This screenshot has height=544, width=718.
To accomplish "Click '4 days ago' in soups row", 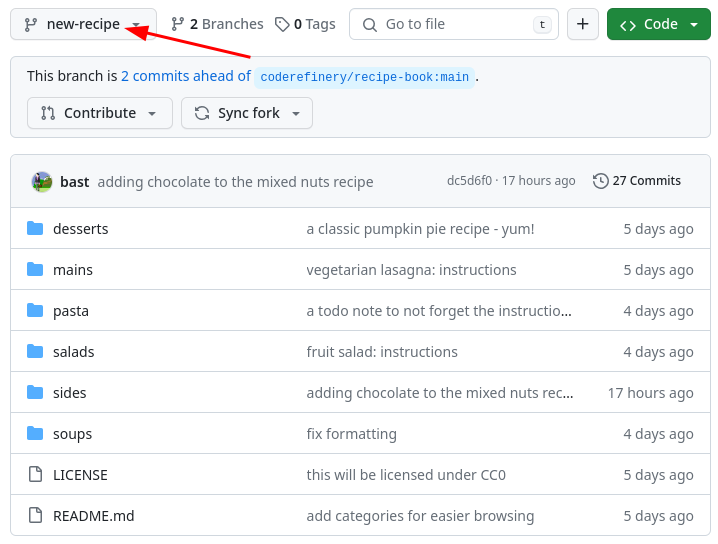I will tap(658, 434).
